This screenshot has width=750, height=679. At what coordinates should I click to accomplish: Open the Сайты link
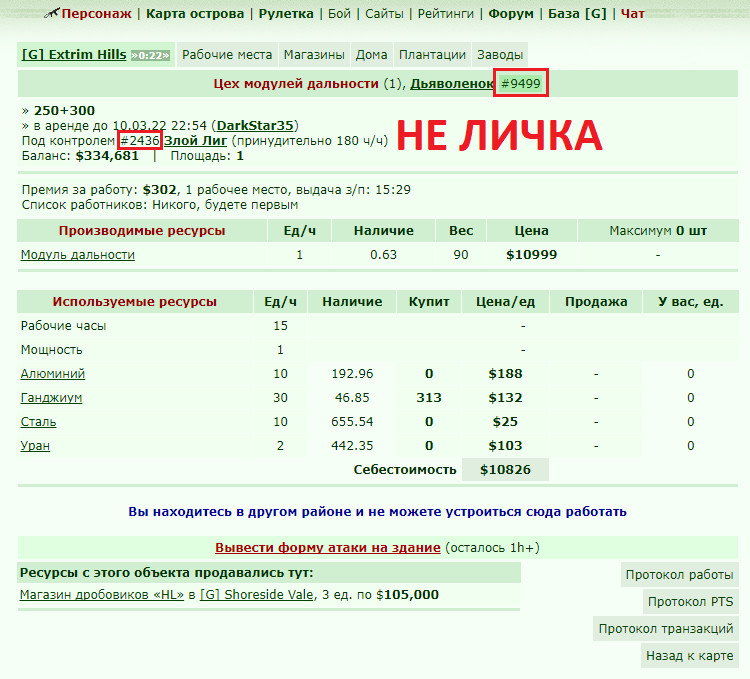coord(384,14)
